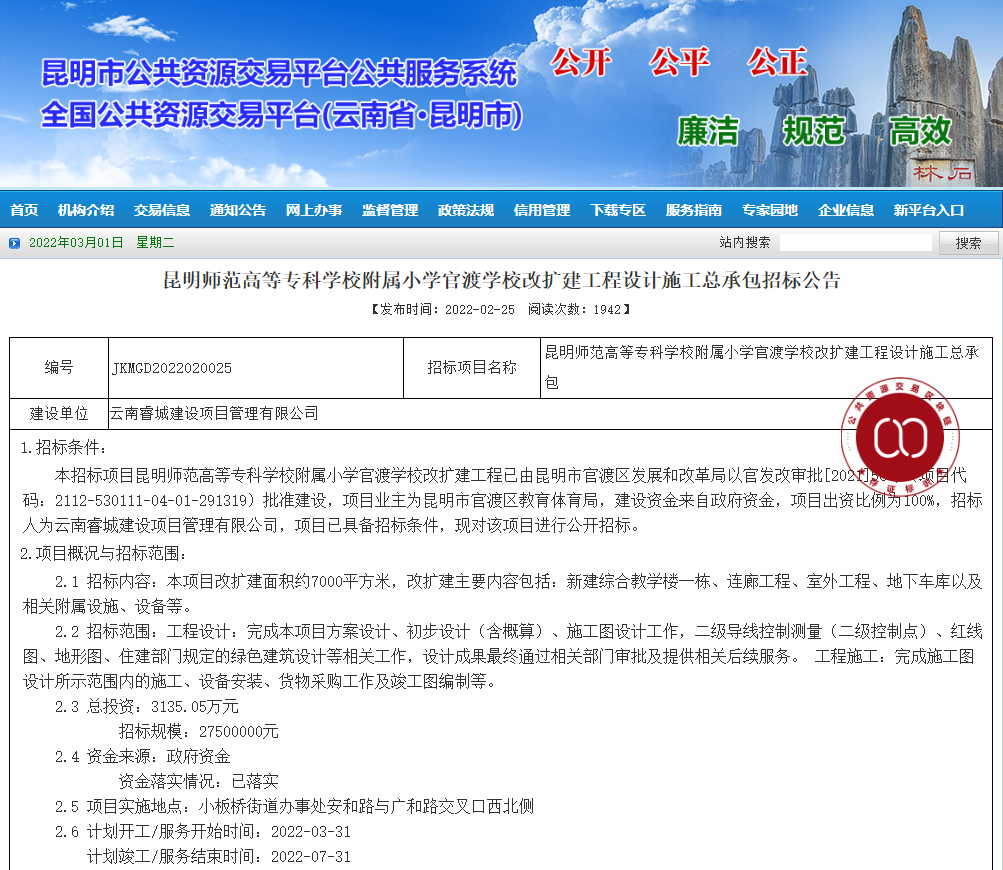
Task: Open 企业信息 in the navigation bar
Action: point(846,210)
